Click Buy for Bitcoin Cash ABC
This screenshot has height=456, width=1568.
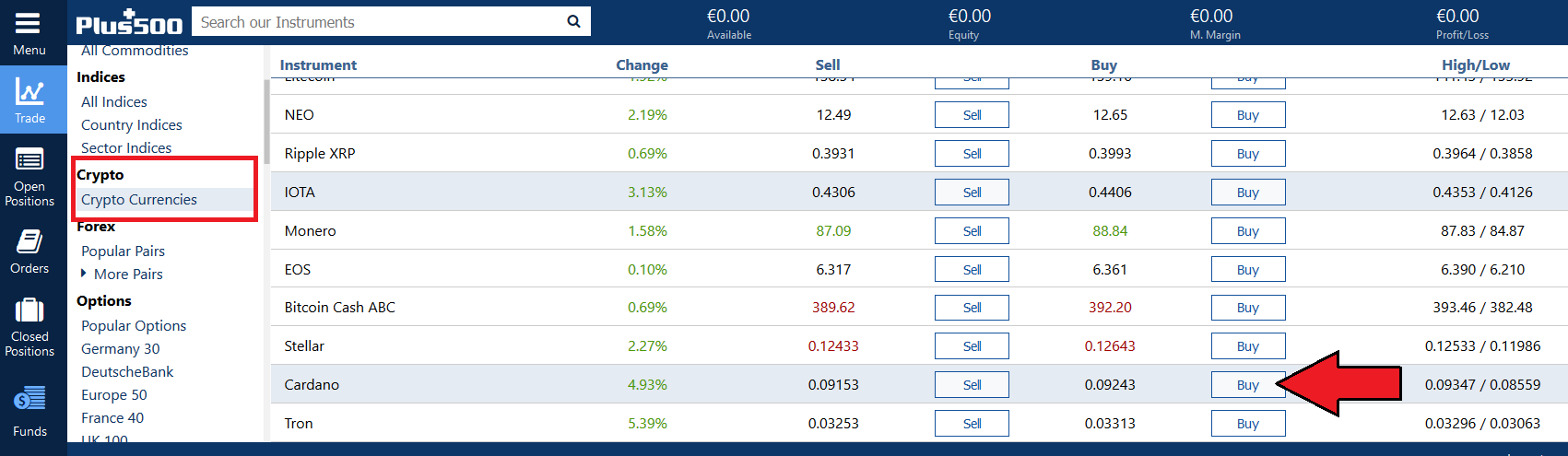pyautogui.click(x=1248, y=308)
